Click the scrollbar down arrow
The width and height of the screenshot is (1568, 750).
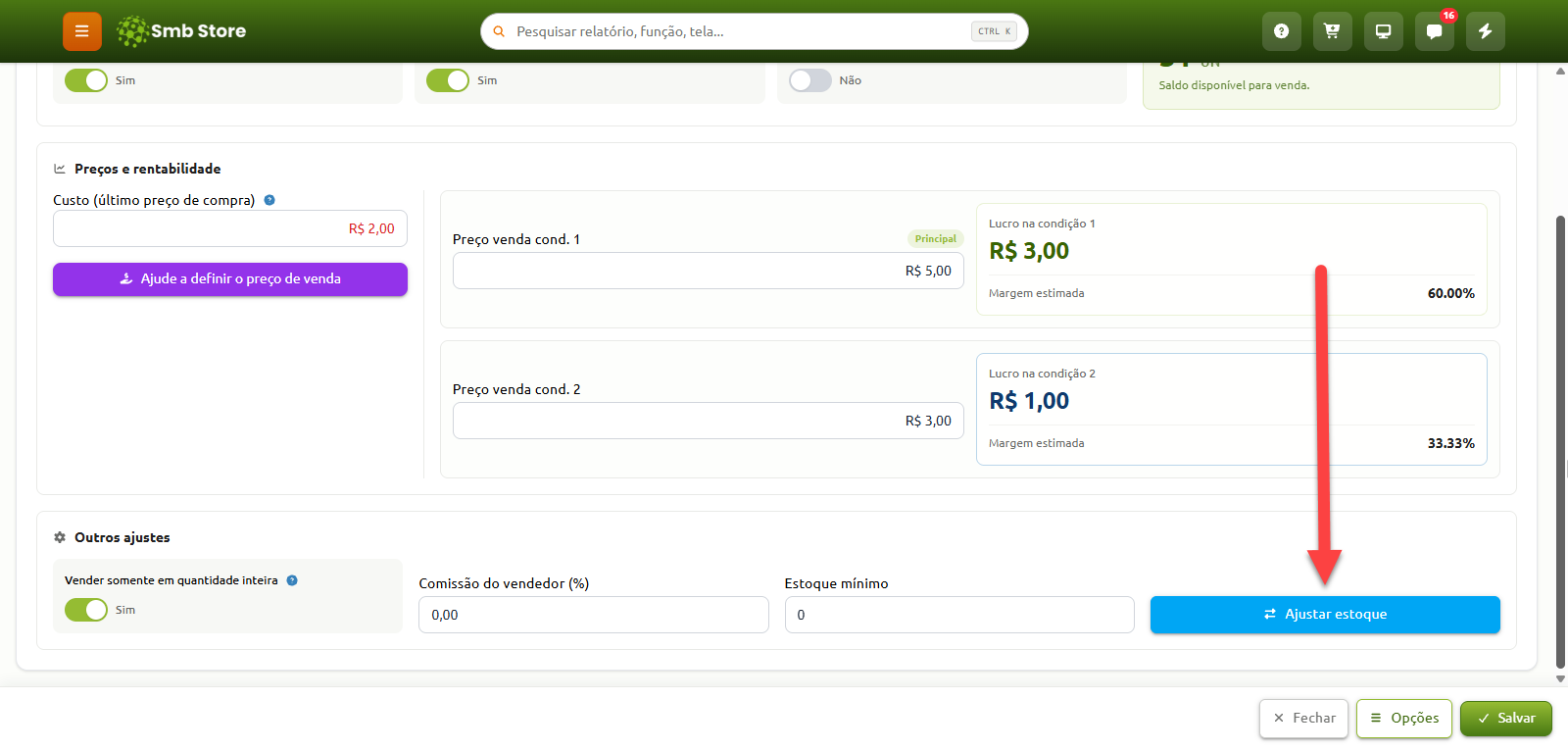click(x=1561, y=678)
